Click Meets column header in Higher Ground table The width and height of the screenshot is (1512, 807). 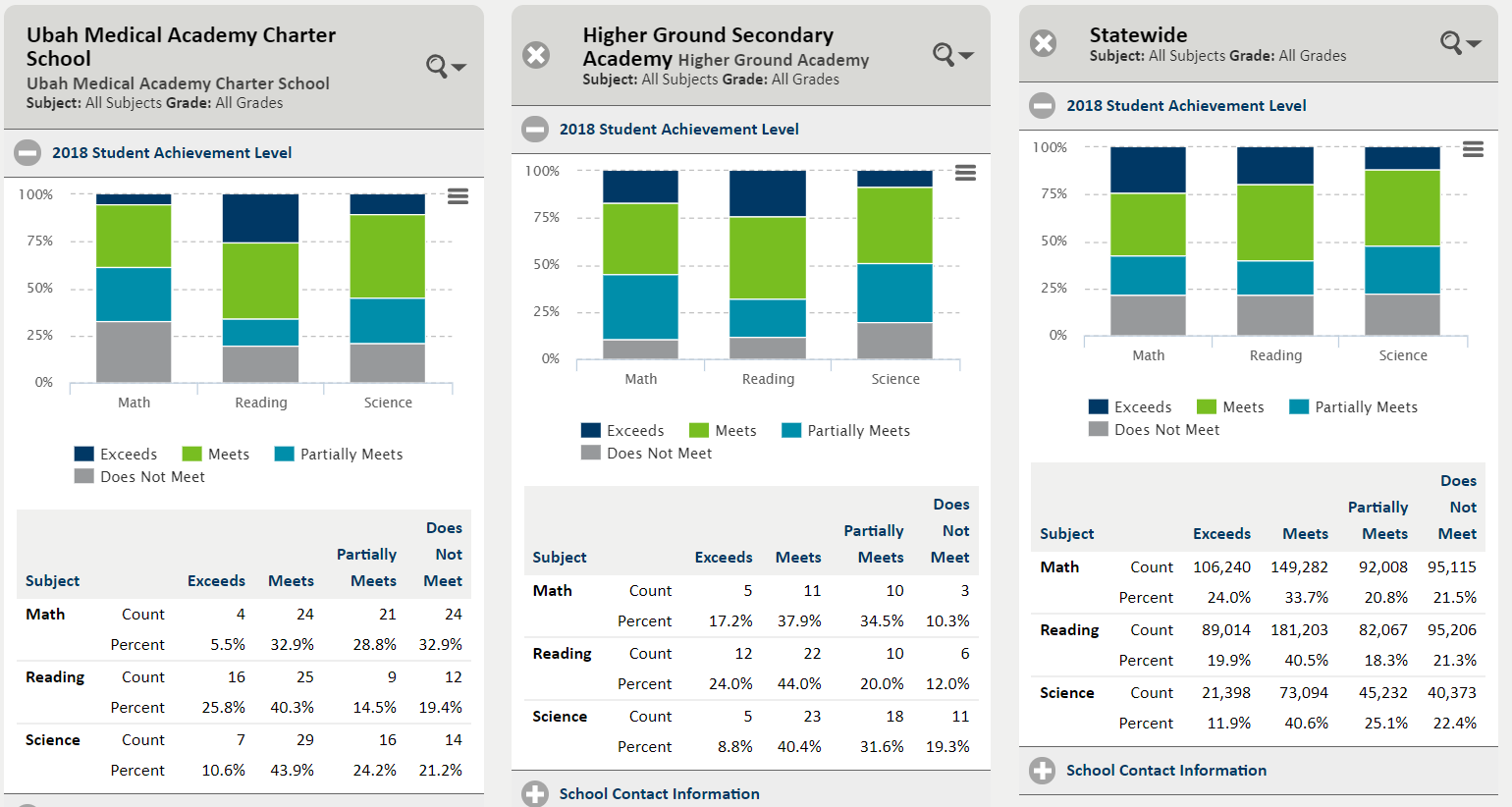(798, 558)
